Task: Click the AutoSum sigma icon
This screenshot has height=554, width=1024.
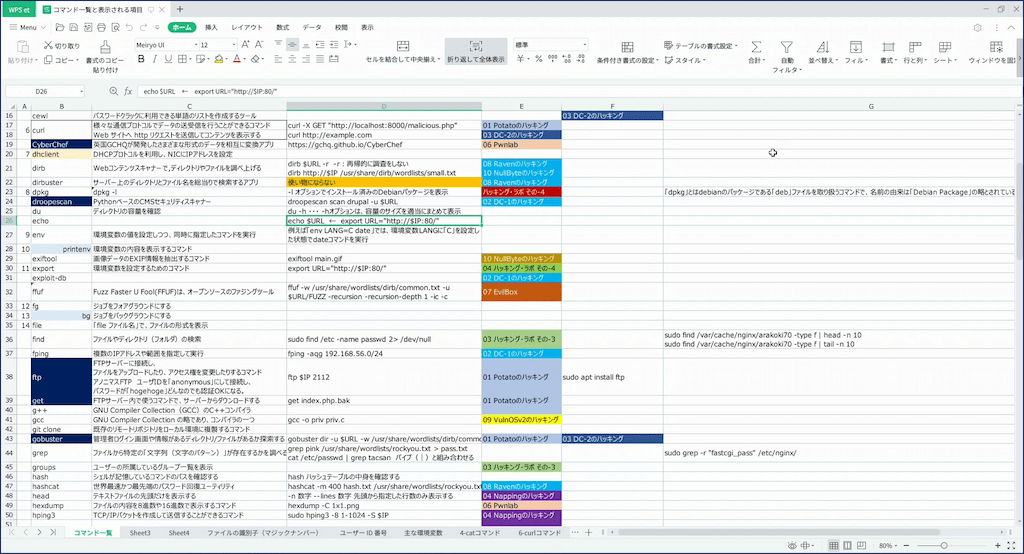Action: click(756, 46)
